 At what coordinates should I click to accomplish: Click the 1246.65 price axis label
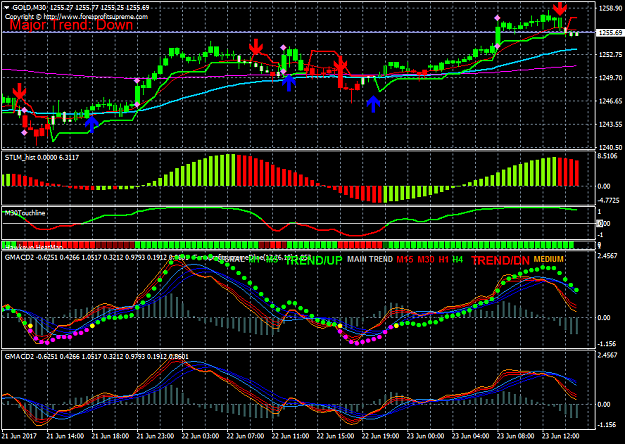point(609,101)
